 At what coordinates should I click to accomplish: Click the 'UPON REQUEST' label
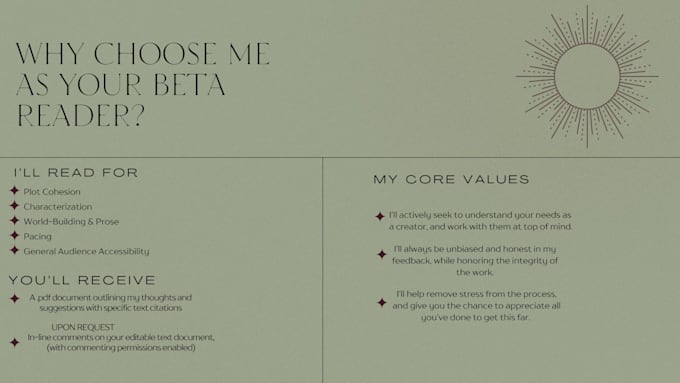tap(83, 327)
